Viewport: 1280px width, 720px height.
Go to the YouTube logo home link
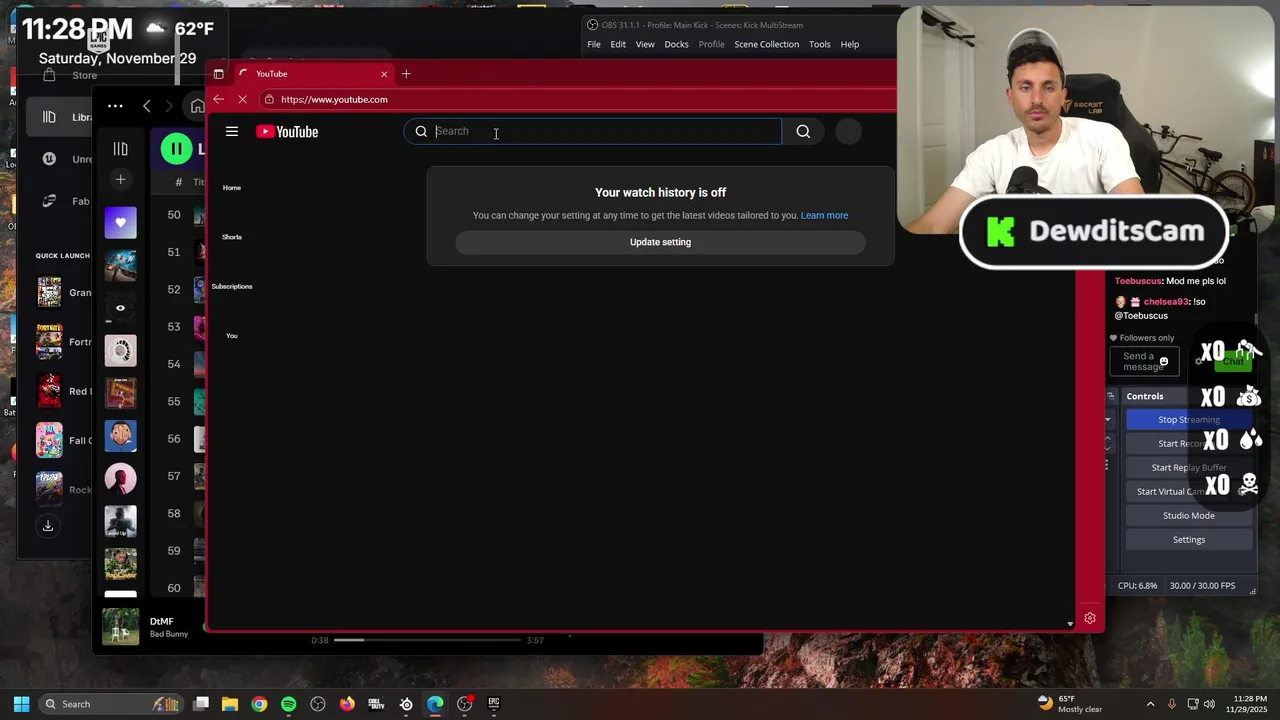click(287, 132)
